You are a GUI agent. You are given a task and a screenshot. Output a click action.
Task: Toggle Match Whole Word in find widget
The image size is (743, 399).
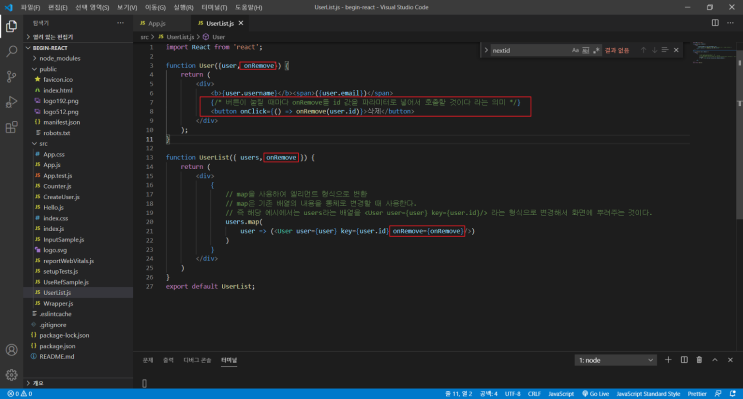586,50
